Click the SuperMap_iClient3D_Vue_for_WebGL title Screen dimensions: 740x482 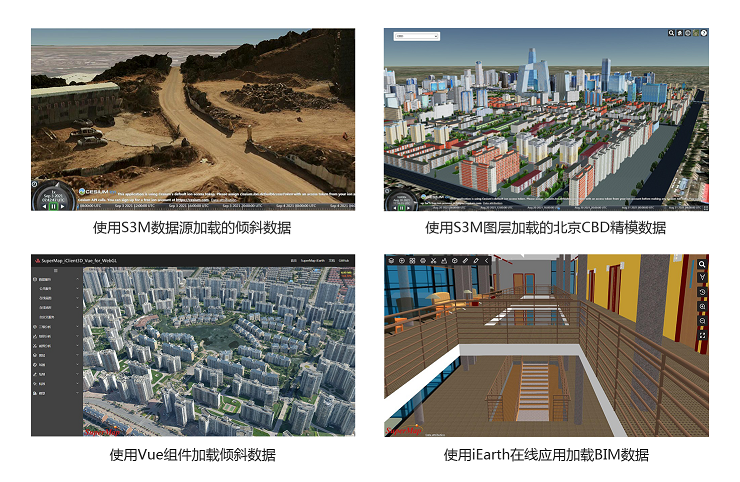(x=79, y=261)
